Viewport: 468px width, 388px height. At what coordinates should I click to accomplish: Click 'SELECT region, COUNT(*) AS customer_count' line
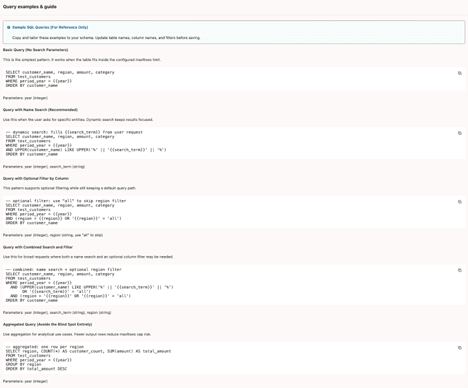pyautogui.click(x=88, y=351)
